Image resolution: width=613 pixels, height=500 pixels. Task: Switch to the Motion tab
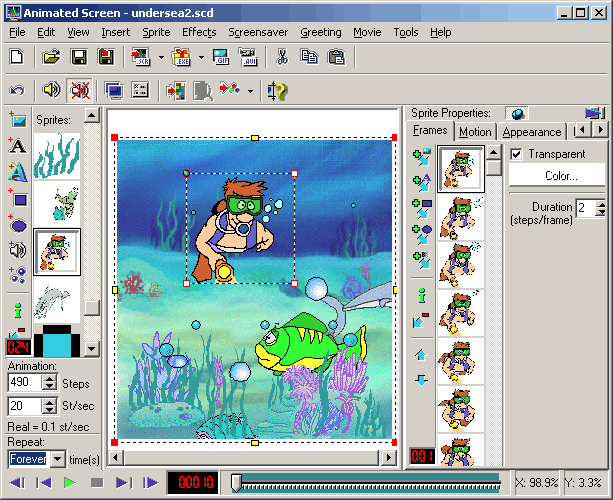pyautogui.click(x=475, y=132)
